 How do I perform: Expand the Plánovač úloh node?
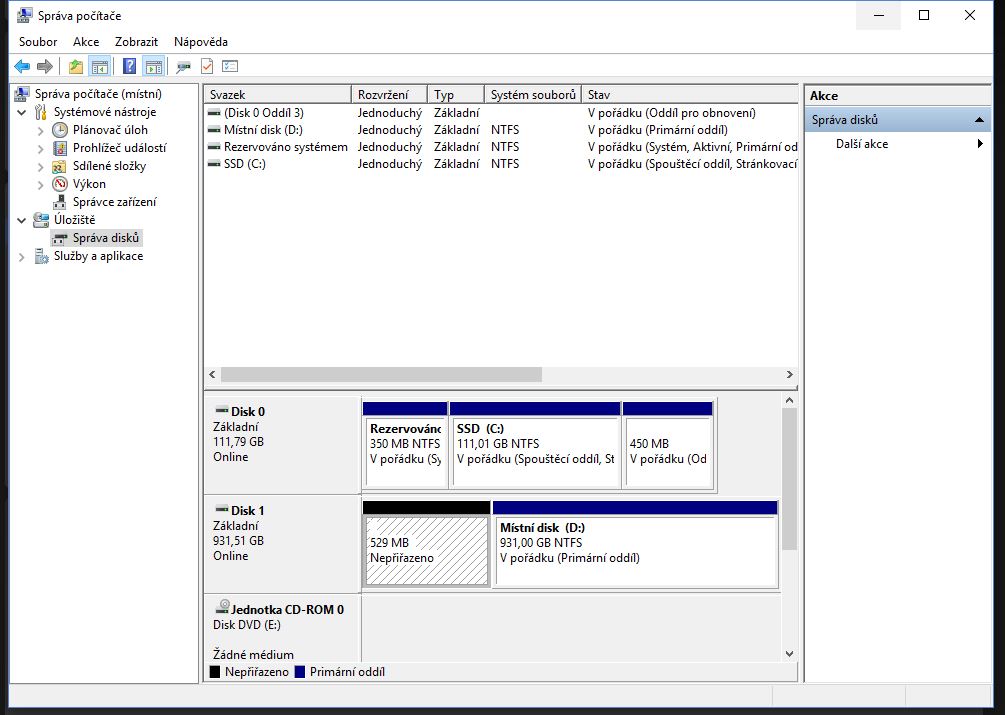tap(41, 130)
